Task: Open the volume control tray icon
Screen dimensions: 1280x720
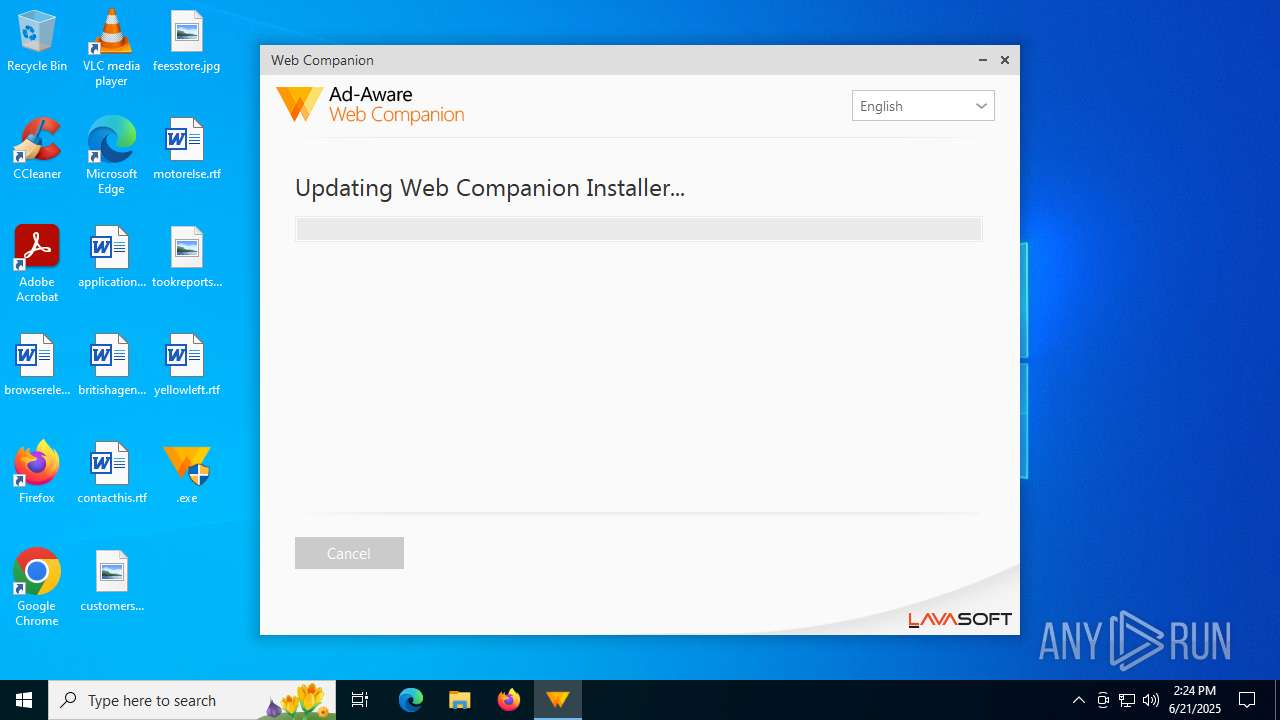Action: tap(1151, 700)
